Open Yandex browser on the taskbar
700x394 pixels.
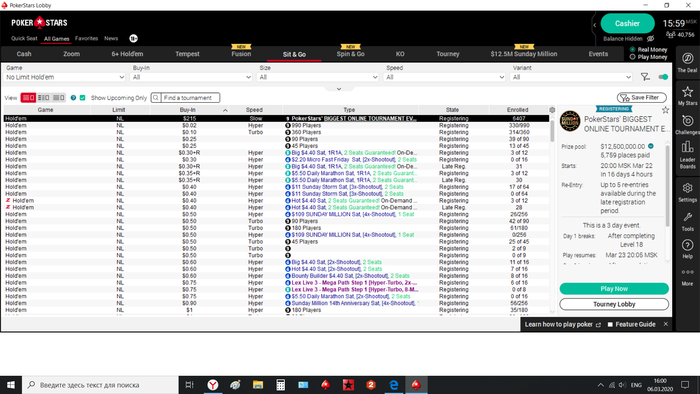click(212, 385)
